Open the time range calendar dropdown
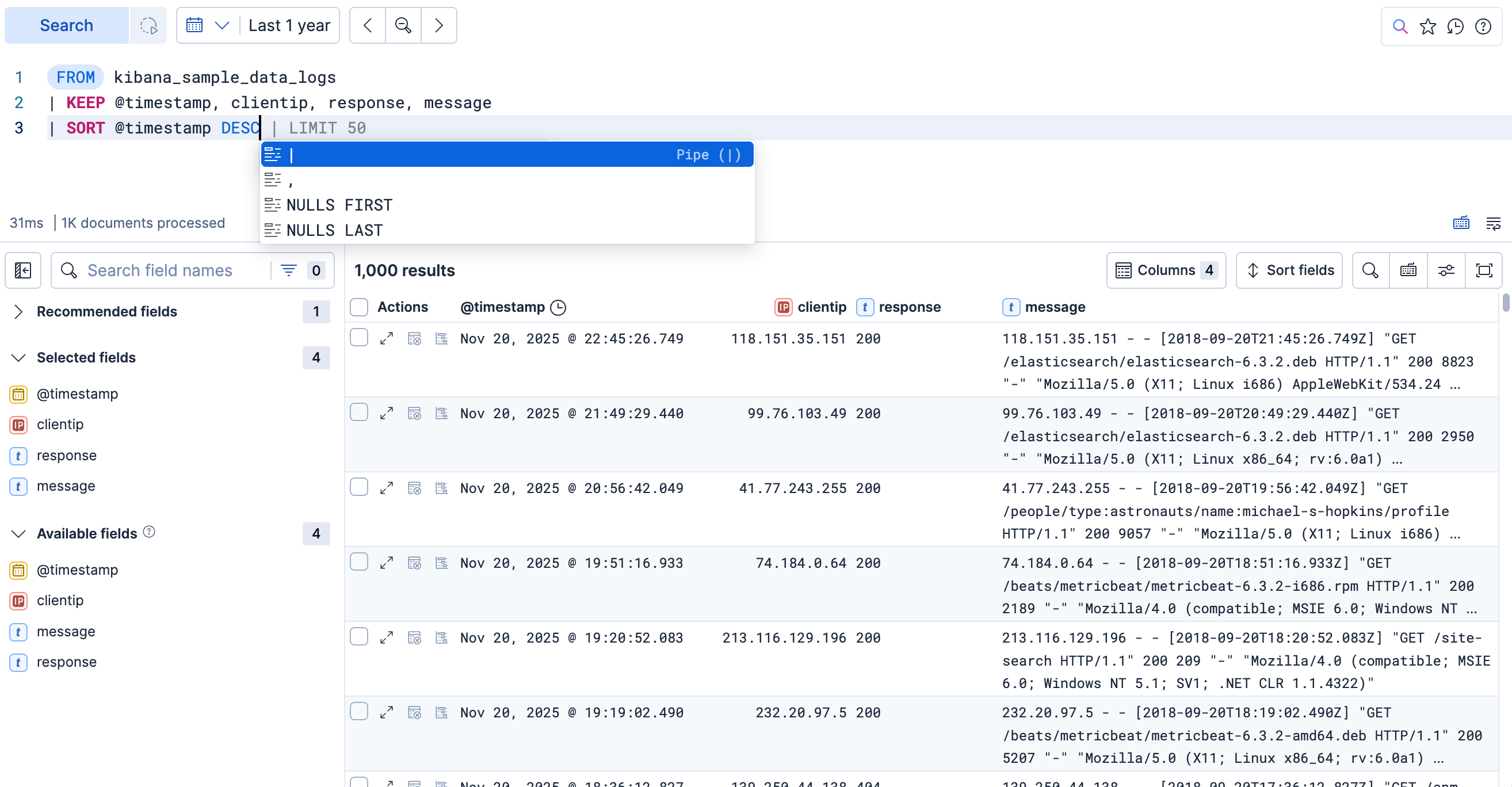 (207, 25)
